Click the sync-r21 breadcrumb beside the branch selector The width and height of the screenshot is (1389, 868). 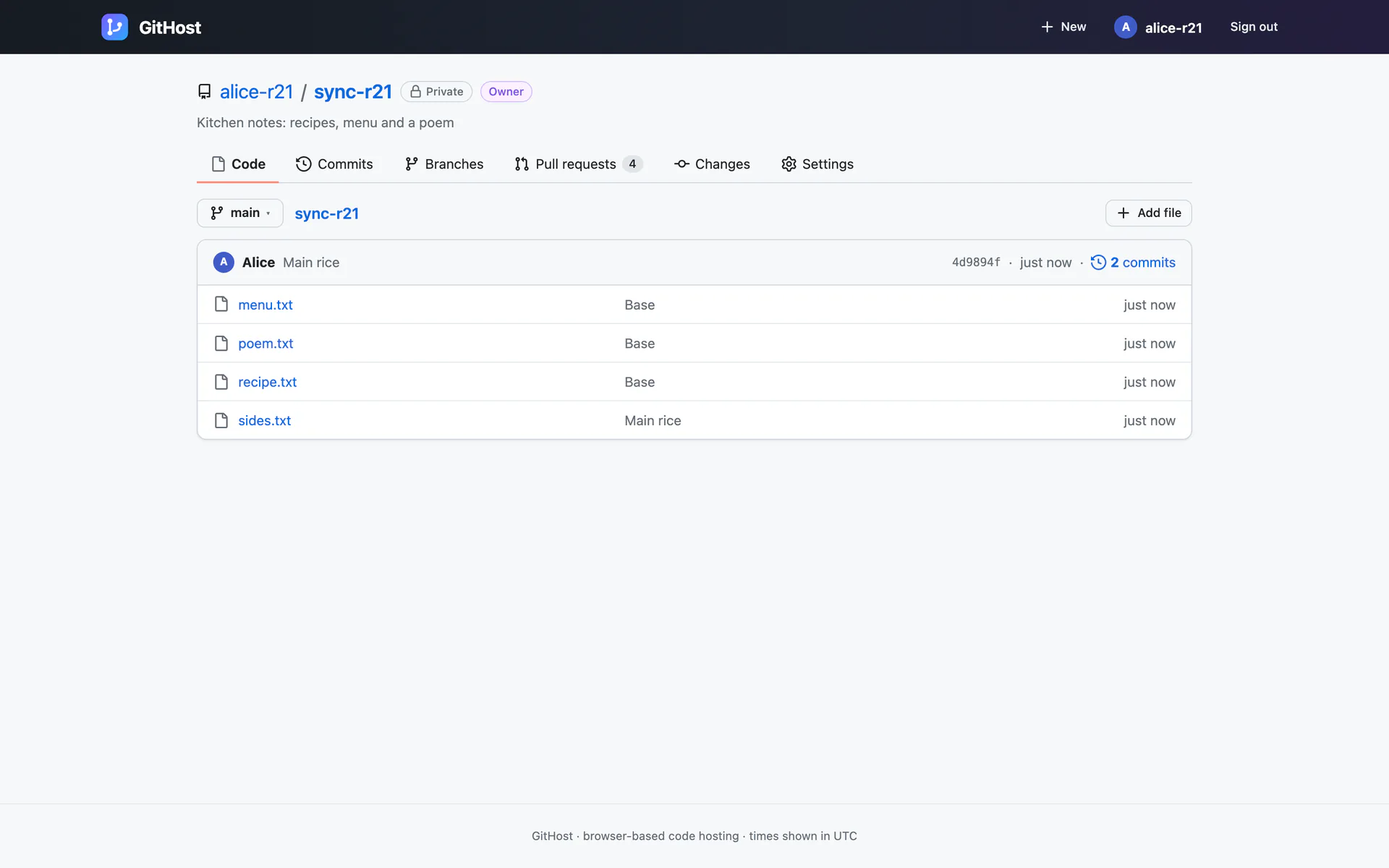[x=327, y=213]
